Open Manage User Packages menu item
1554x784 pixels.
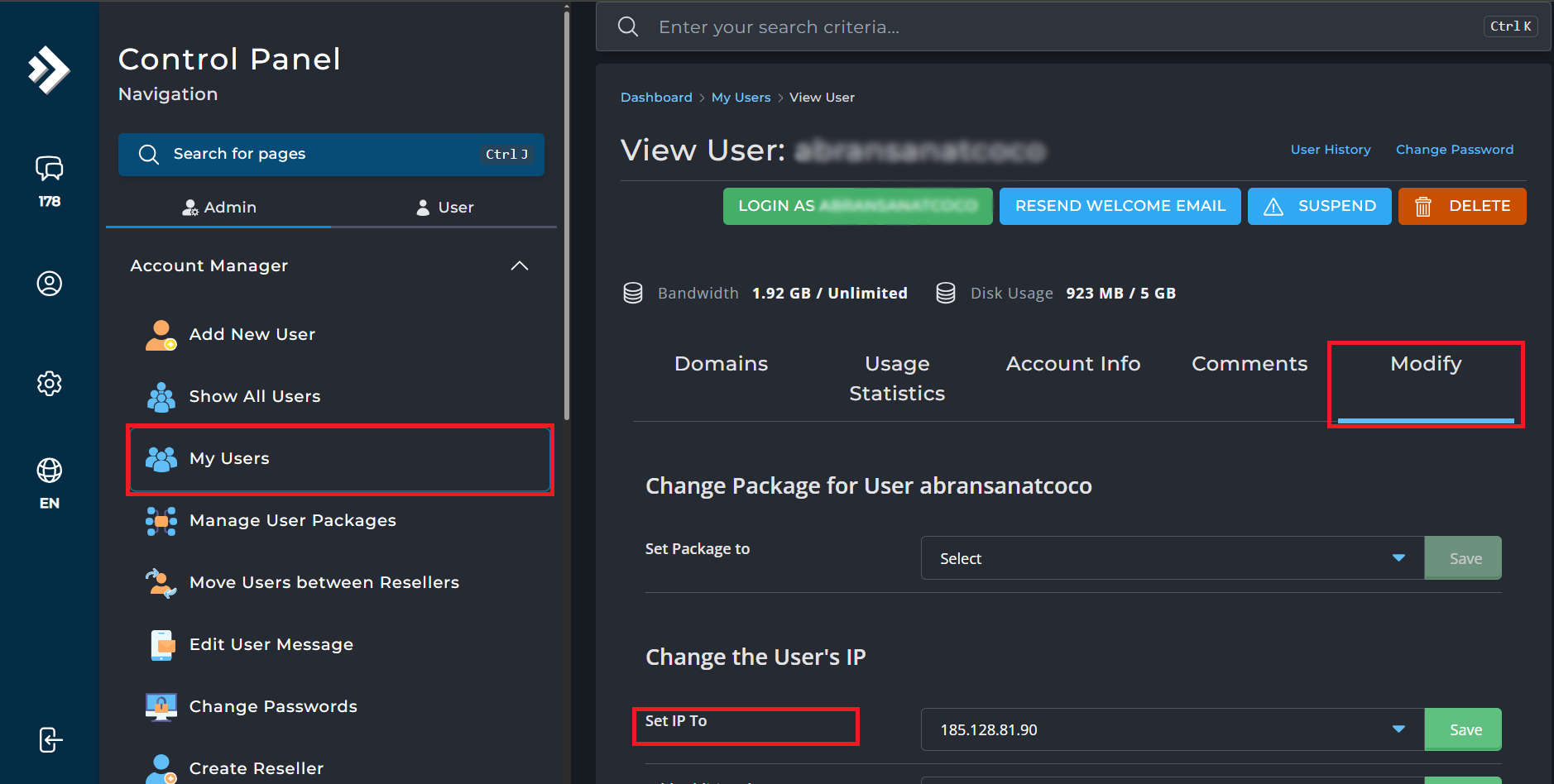[x=339, y=521]
